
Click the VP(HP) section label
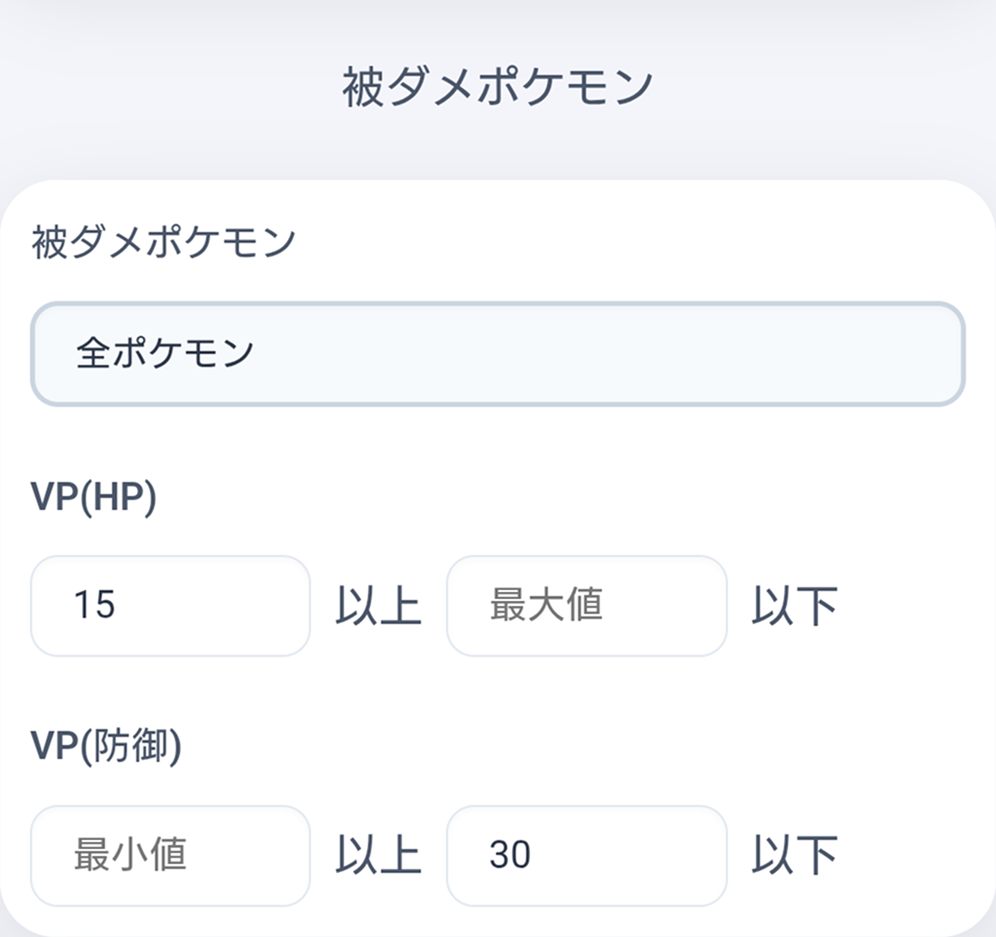(94, 500)
